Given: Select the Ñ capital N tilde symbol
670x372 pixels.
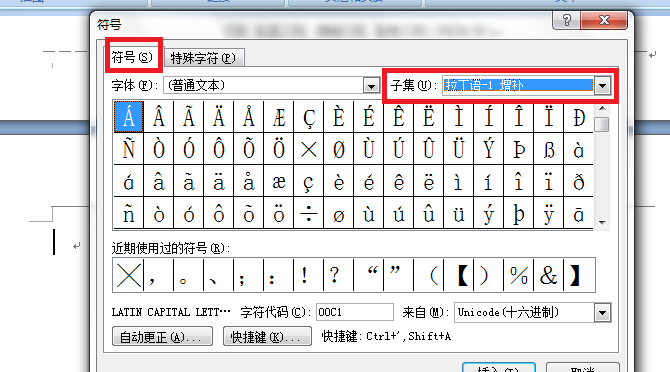Looking at the screenshot, I should [129, 149].
